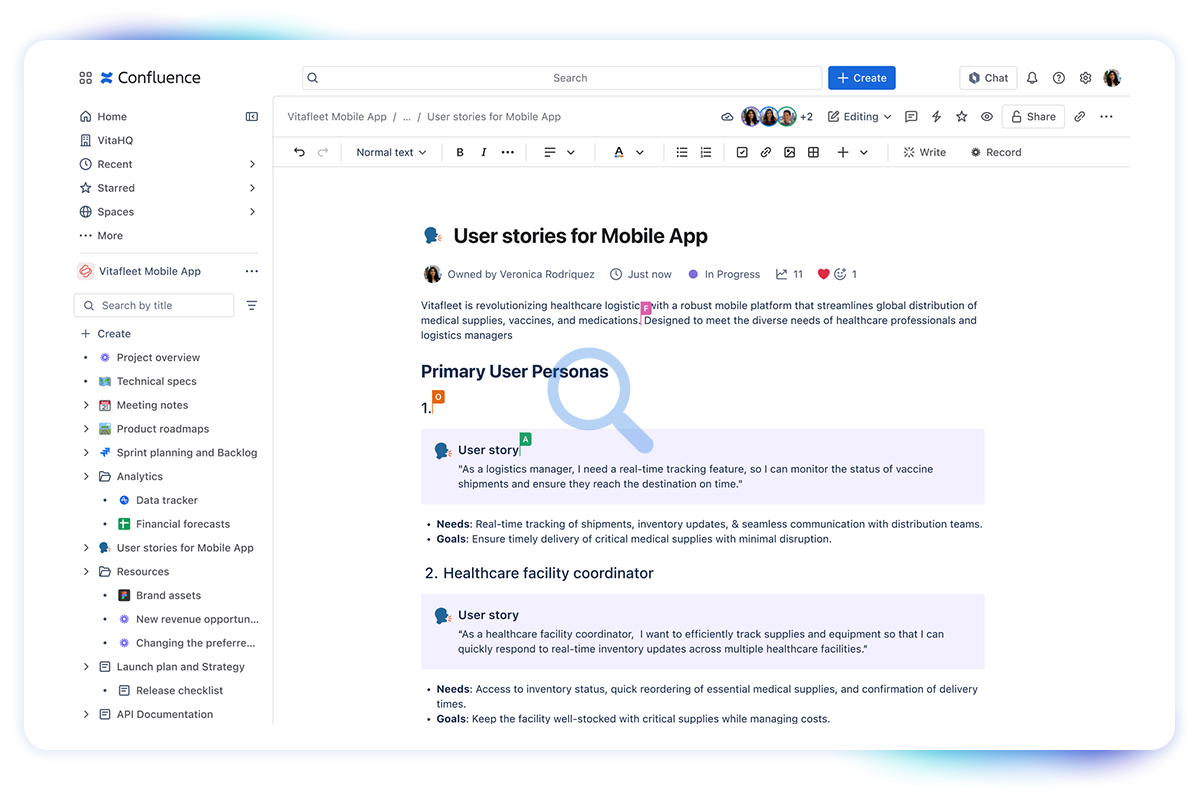Viewport: 1200px width, 800px height.
Task: Open the settings gear icon
Action: 1085,78
